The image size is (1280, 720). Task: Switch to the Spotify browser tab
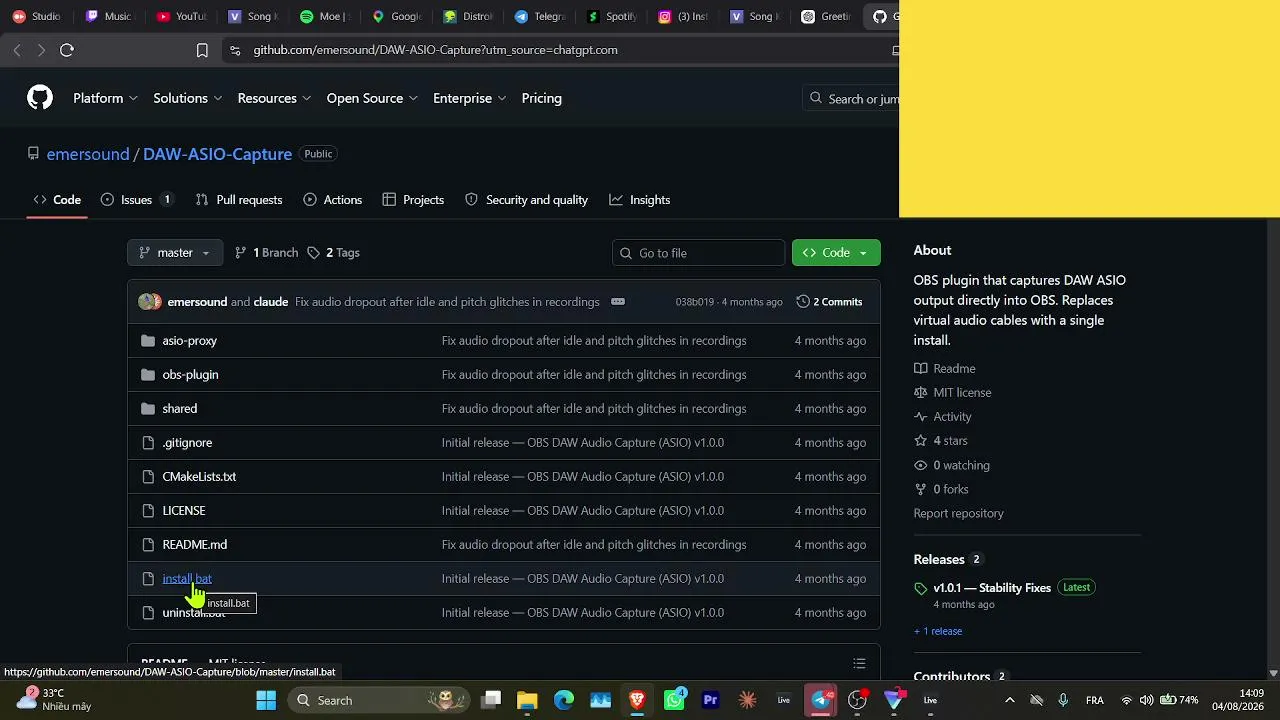[x=612, y=16]
